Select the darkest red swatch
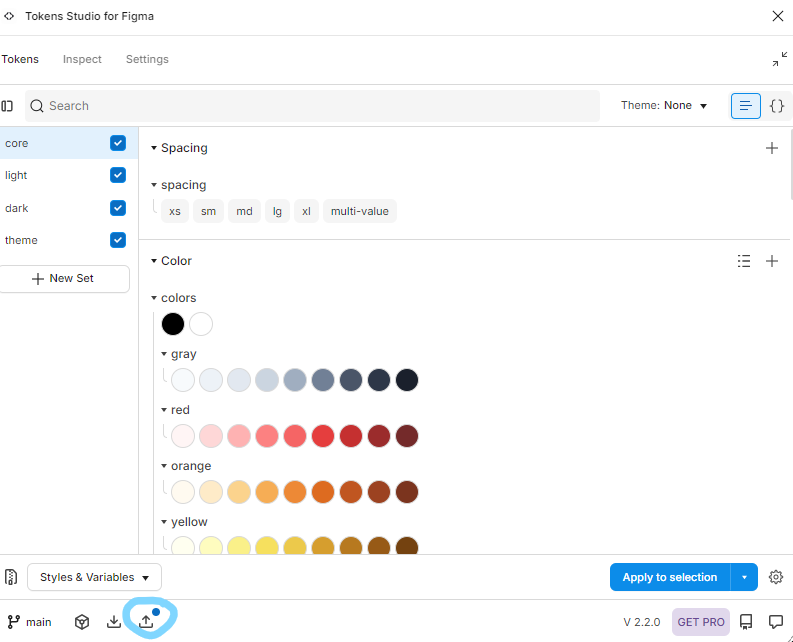This screenshot has width=793, height=642. point(407,436)
